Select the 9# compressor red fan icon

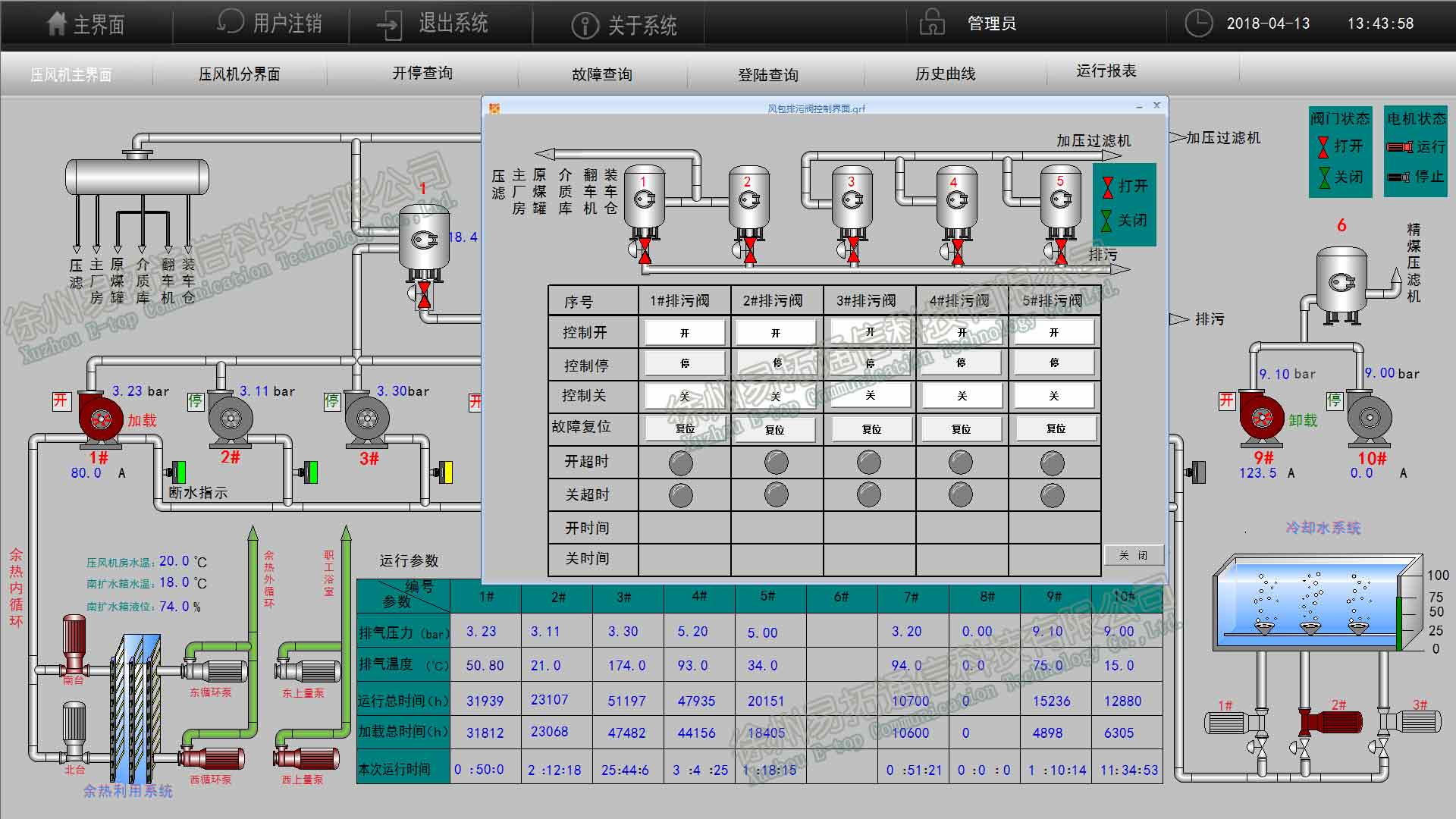tap(1261, 418)
